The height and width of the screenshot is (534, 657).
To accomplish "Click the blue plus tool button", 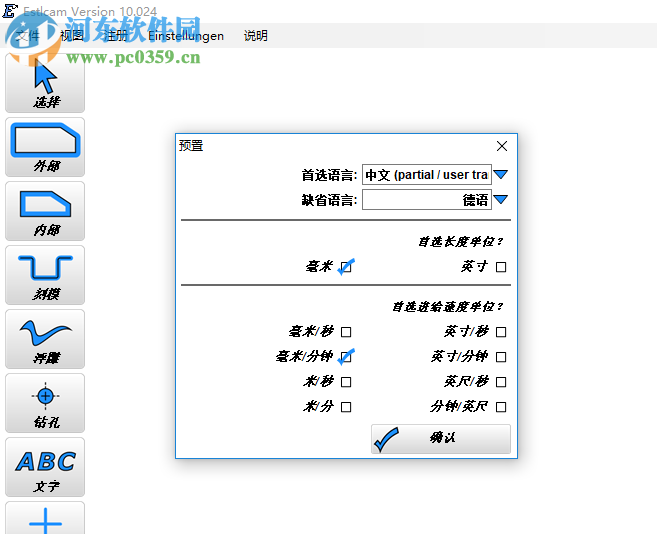I will pyautogui.click(x=45, y=518).
